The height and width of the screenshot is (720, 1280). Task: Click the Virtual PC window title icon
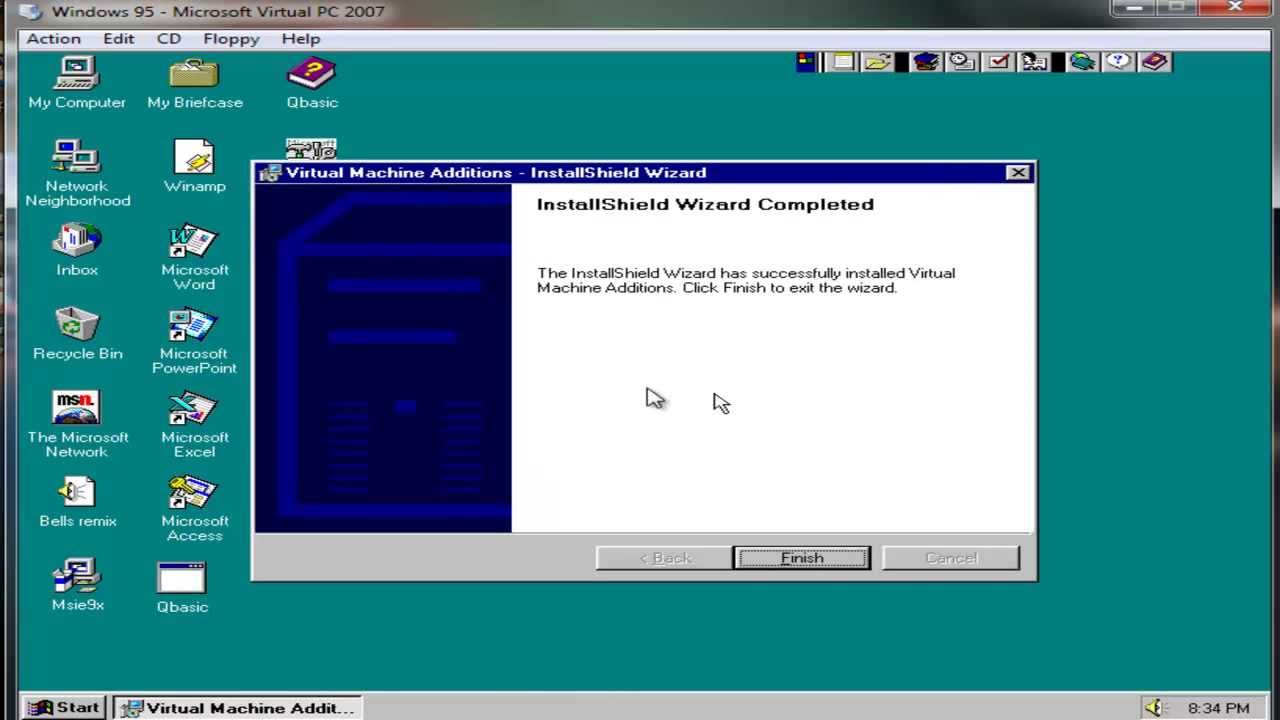[x=31, y=12]
